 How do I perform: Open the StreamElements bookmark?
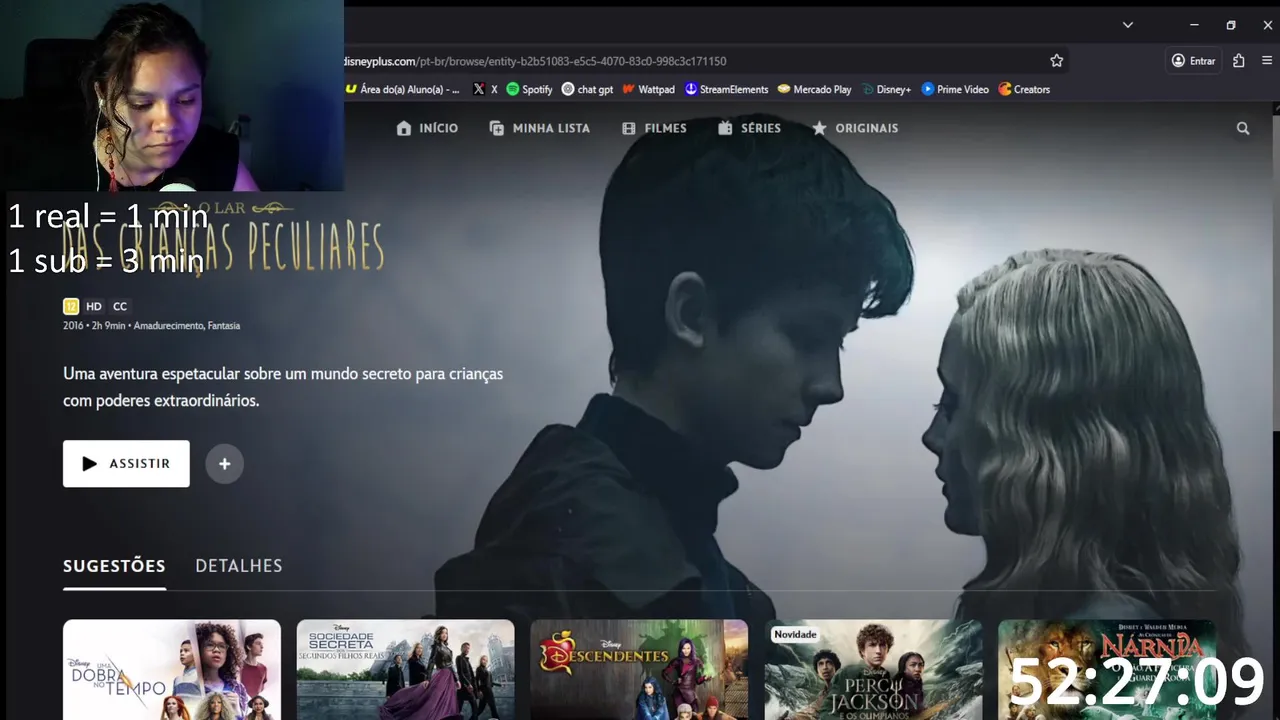pyautogui.click(x=726, y=89)
